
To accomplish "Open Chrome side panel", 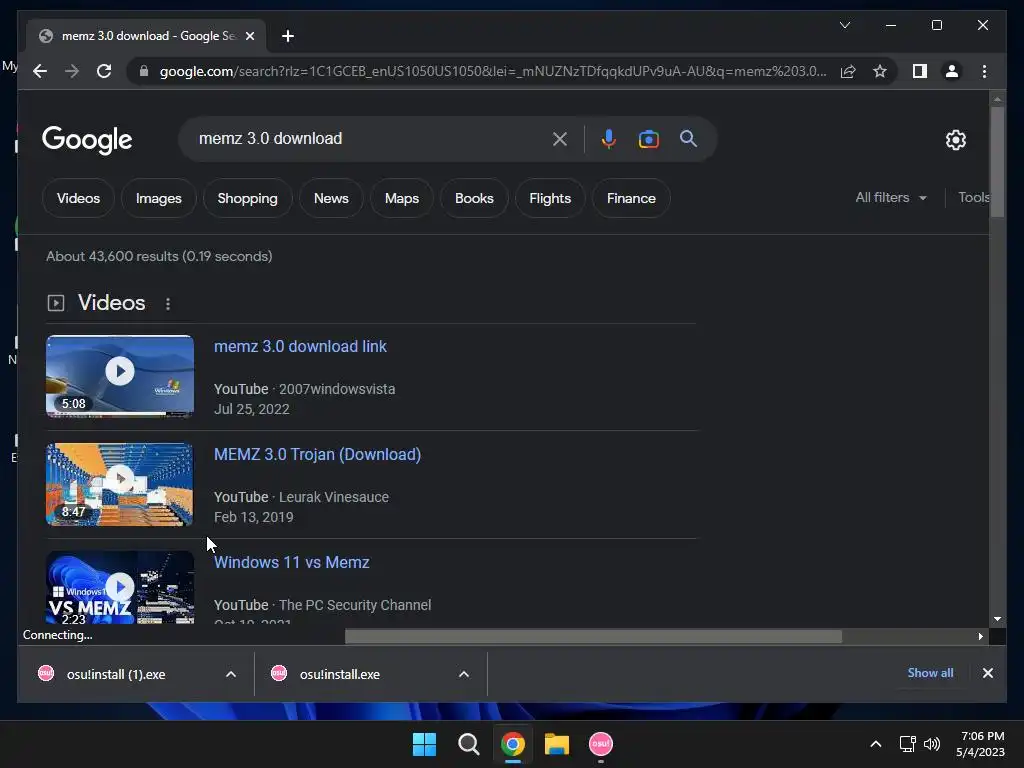I will pos(920,71).
